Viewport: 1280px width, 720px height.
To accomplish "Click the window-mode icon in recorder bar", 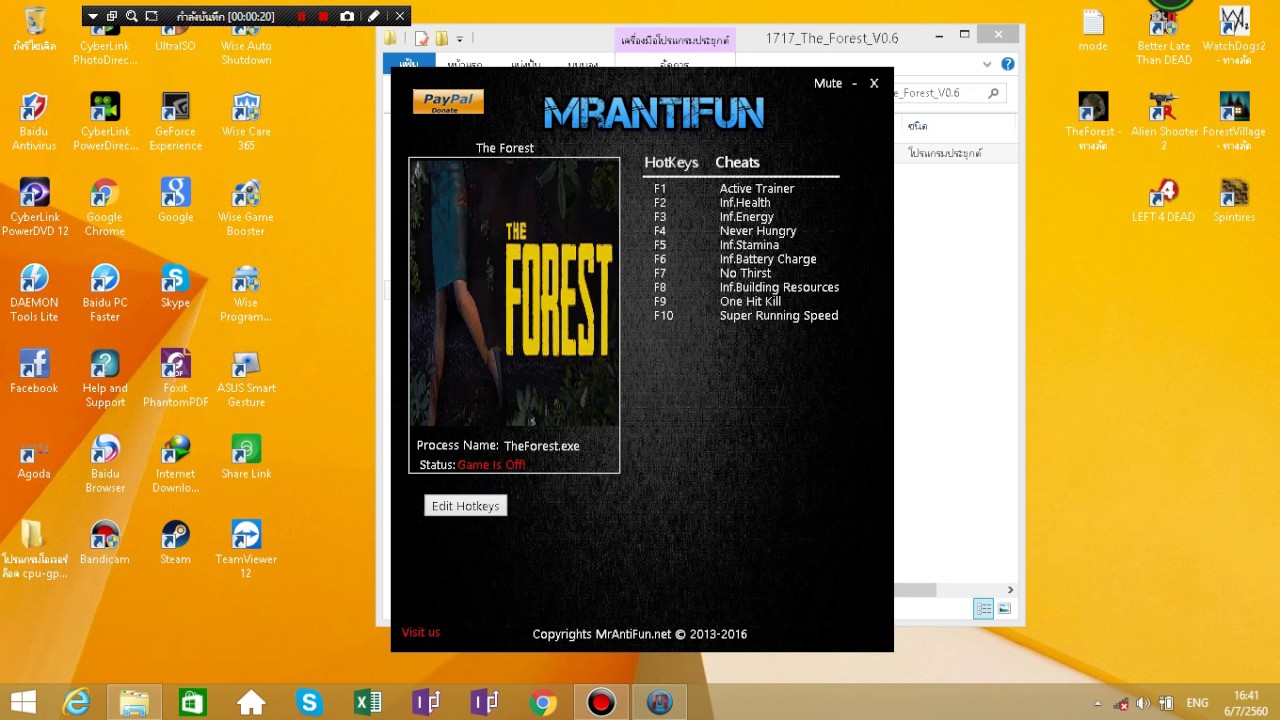I will tap(112, 16).
